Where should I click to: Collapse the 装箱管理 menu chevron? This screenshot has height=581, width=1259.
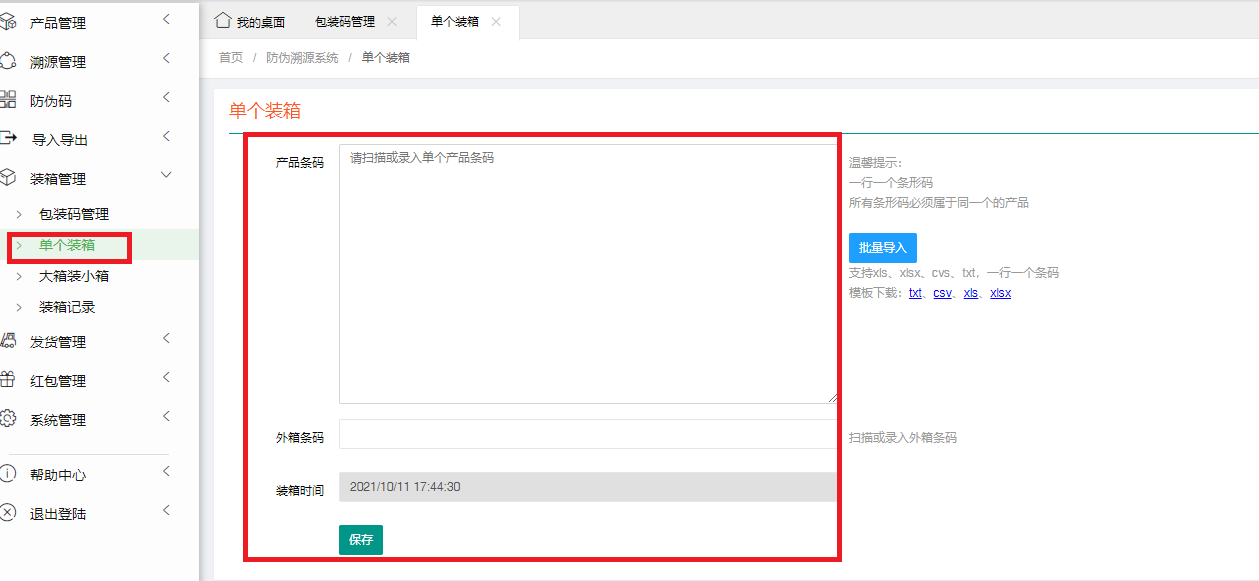coord(166,176)
